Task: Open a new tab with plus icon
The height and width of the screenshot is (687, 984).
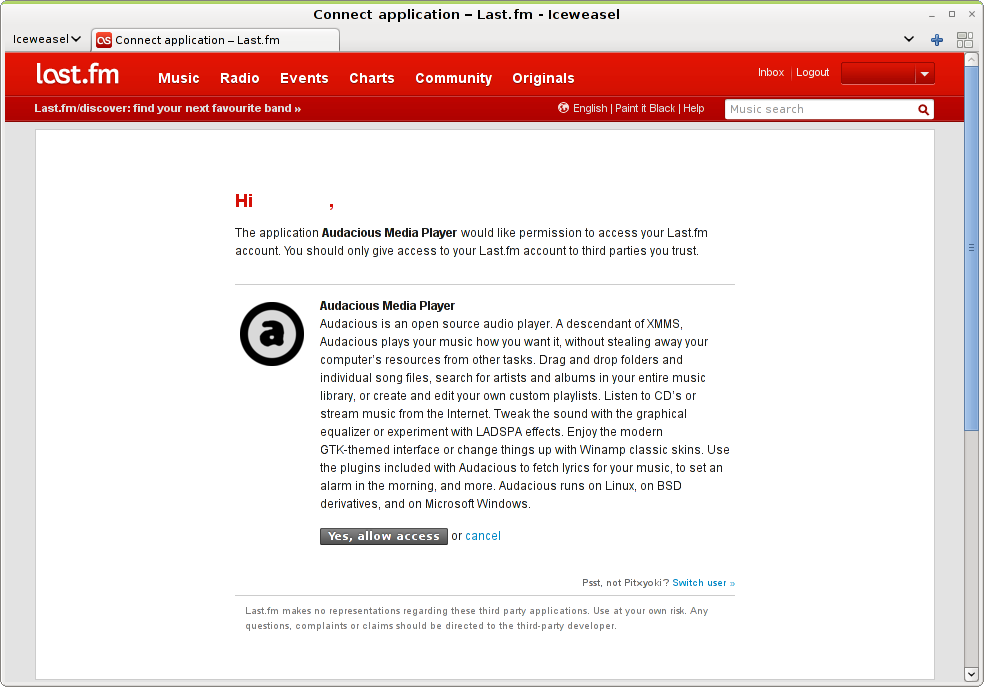Action: (936, 40)
